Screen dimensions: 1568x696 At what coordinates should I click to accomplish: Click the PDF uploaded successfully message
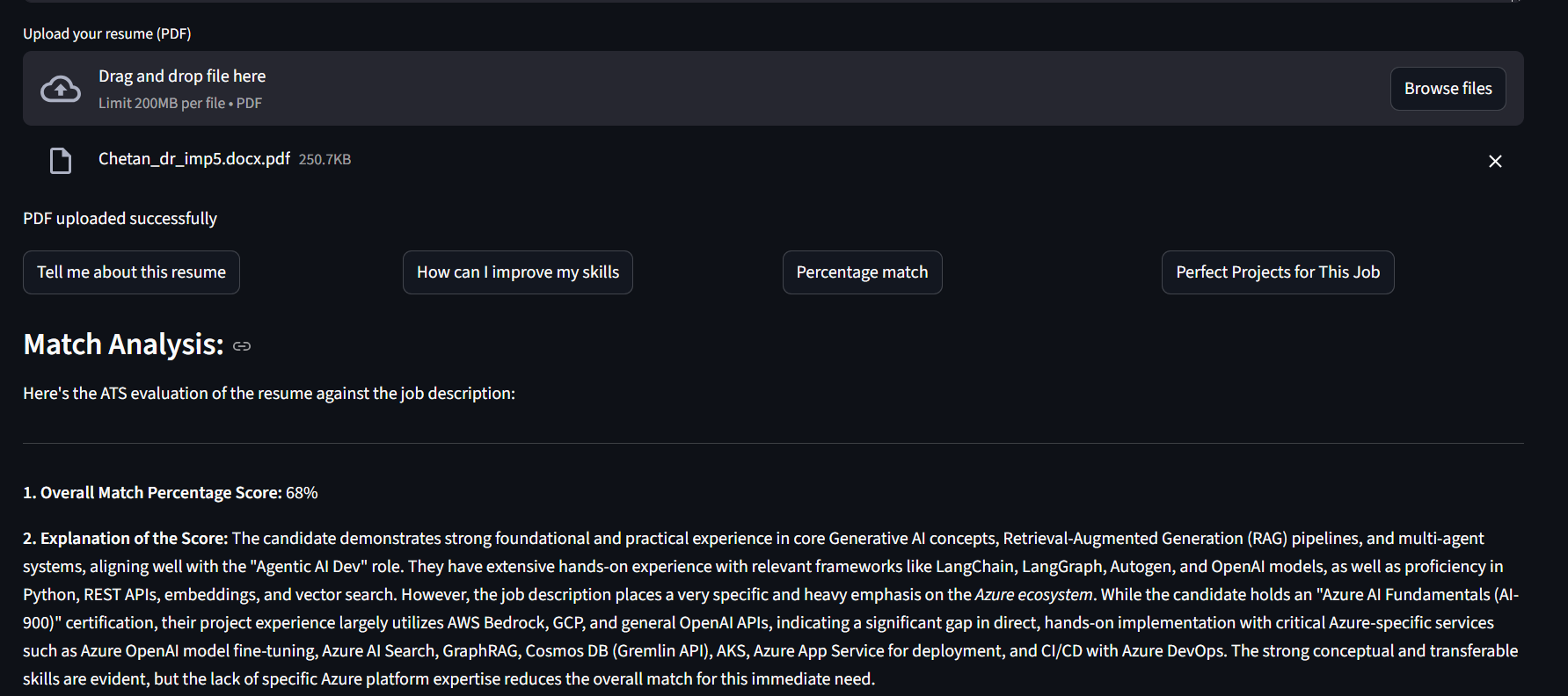click(x=120, y=218)
